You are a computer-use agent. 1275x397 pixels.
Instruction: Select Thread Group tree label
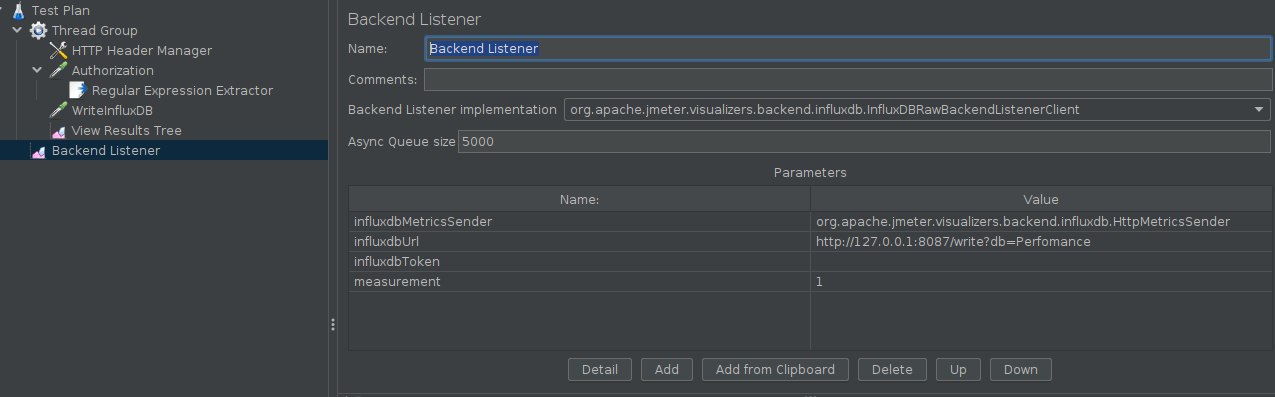95,30
